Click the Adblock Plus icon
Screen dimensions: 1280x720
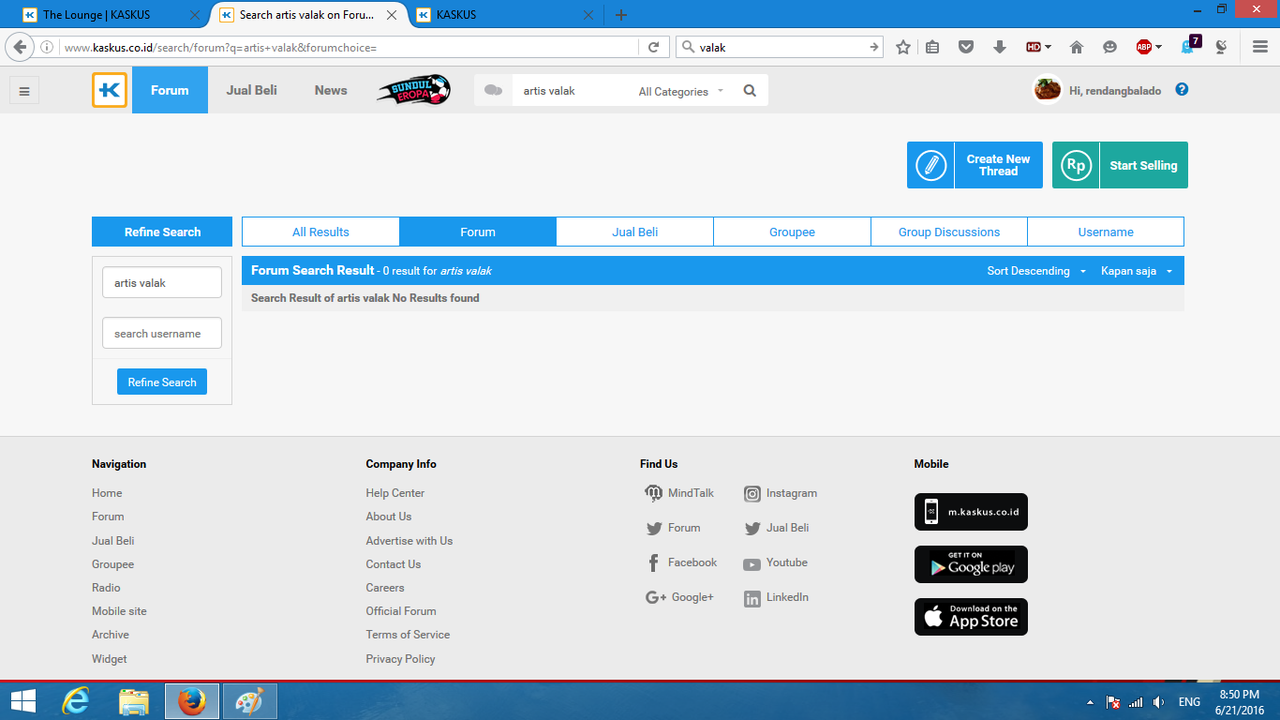tap(1144, 47)
